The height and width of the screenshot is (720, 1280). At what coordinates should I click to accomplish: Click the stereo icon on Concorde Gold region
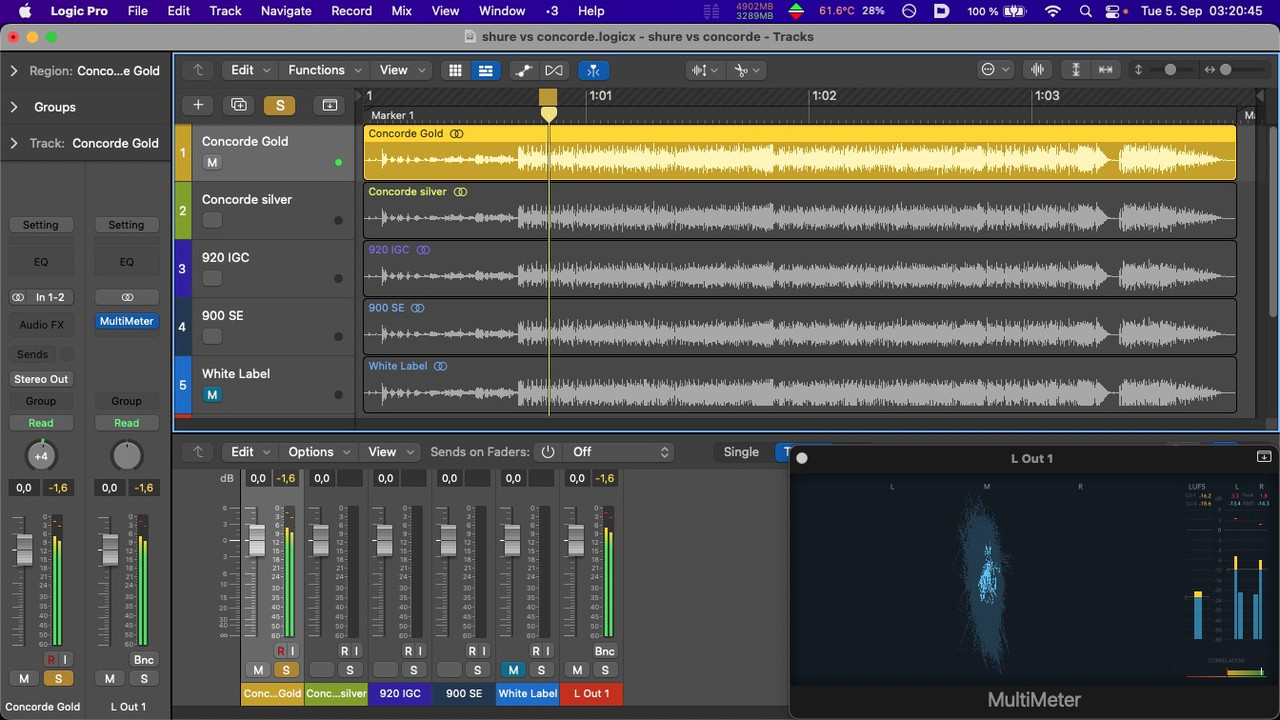(x=457, y=133)
